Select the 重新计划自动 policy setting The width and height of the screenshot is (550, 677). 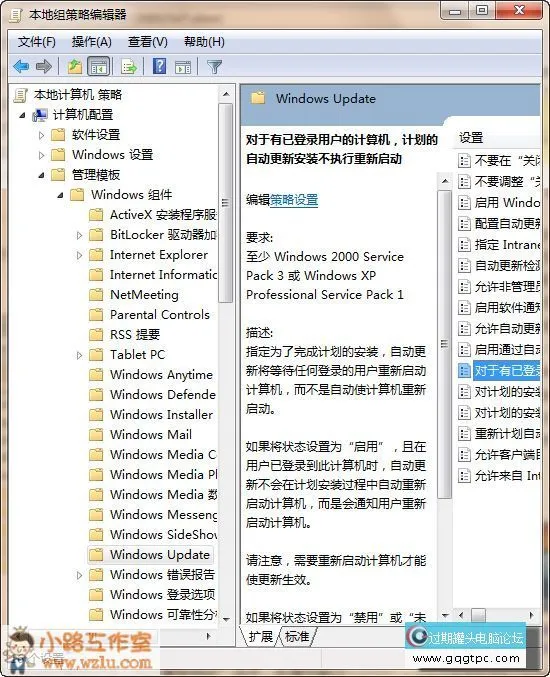pos(499,433)
